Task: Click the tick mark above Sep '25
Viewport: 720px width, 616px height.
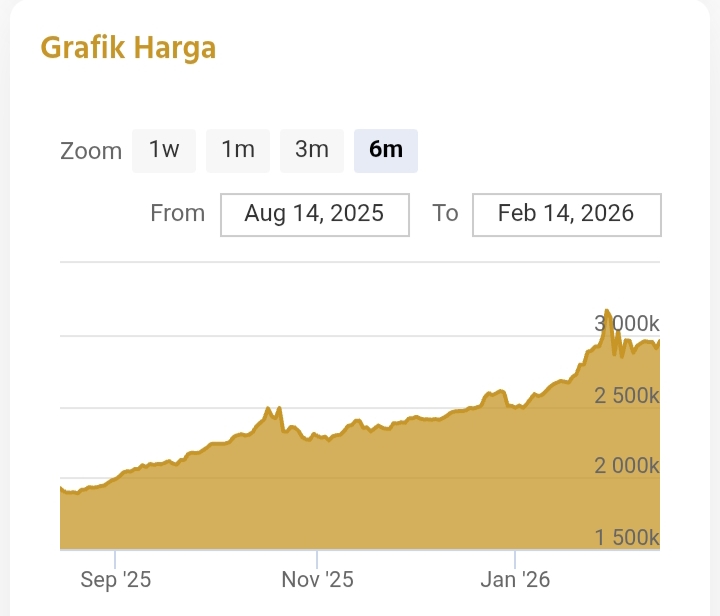Action: (115, 557)
